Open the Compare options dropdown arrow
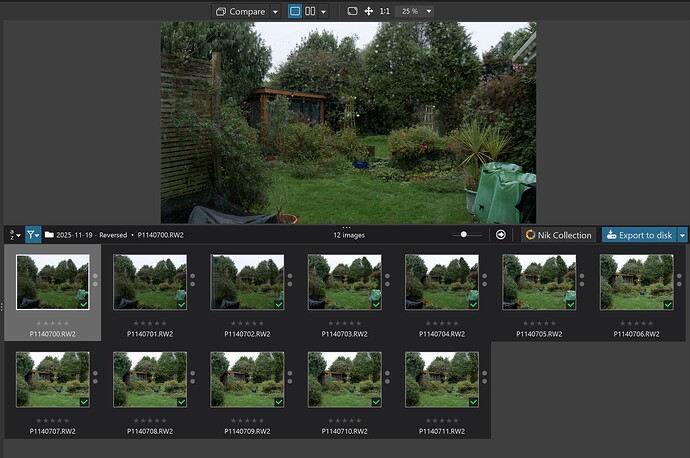The width and height of the screenshot is (690, 458). [x=275, y=11]
